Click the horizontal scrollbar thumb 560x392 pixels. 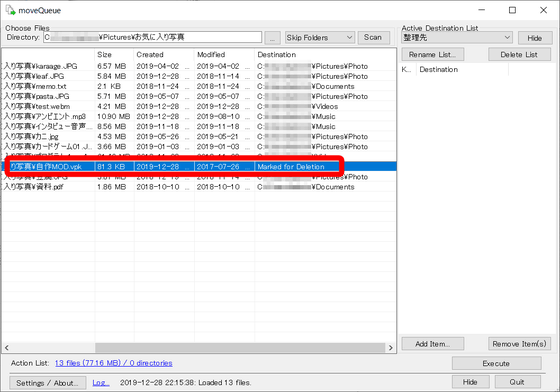pos(240,348)
